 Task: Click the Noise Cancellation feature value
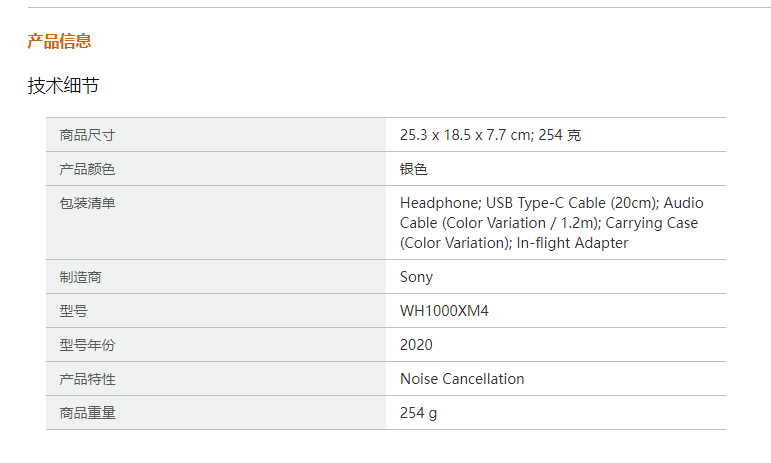[x=462, y=379]
